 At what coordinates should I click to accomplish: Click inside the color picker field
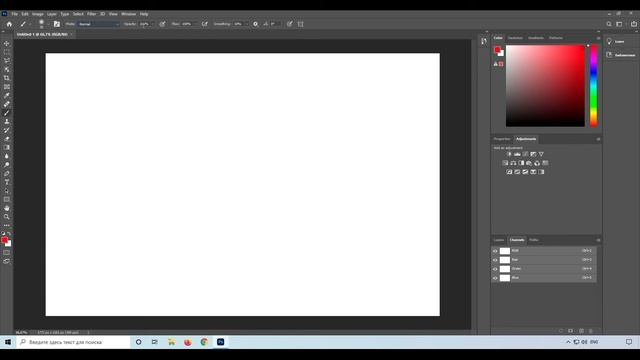point(545,86)
